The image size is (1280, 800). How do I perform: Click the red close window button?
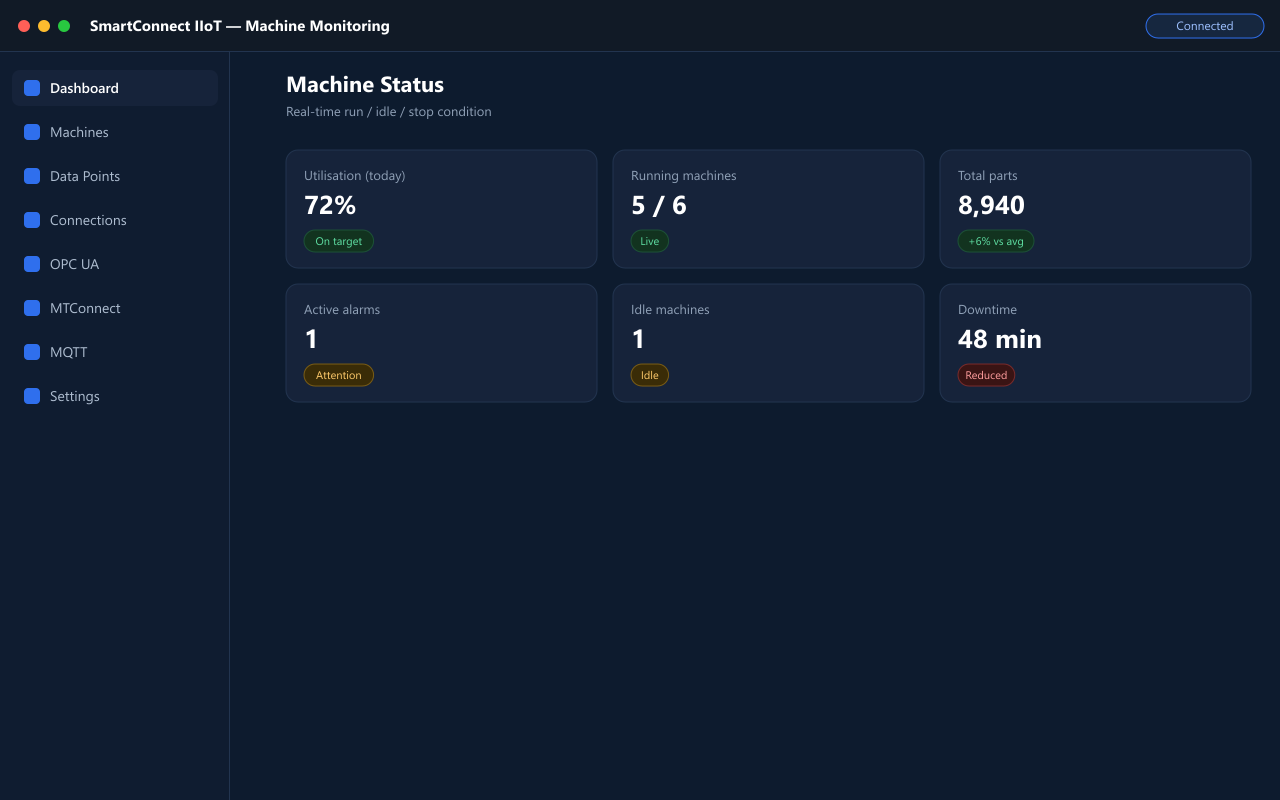pos(24,26)
